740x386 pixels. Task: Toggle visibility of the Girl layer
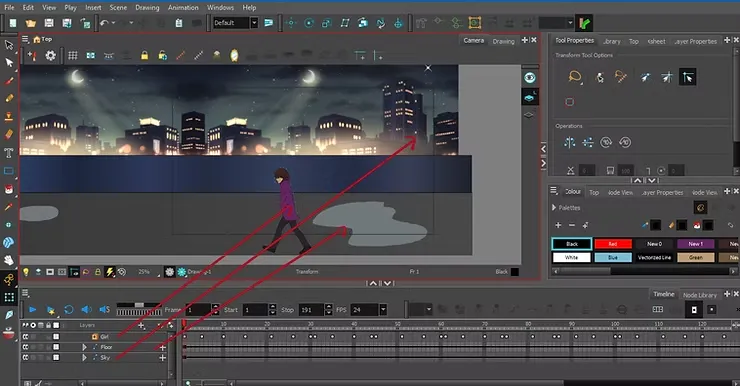tap(25, 336)
